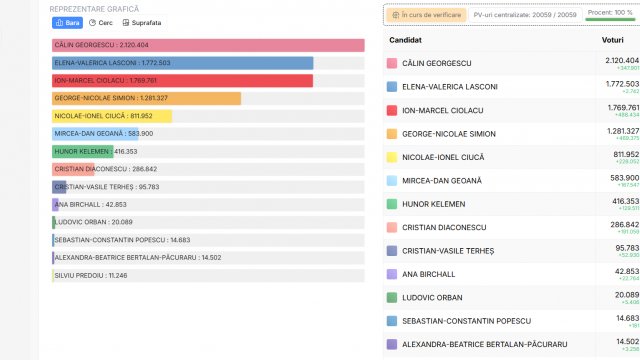The width and height of the screenshot is (640, 360).
Task: Click the verification status icon in badge
Action: (x=396, y=15)
